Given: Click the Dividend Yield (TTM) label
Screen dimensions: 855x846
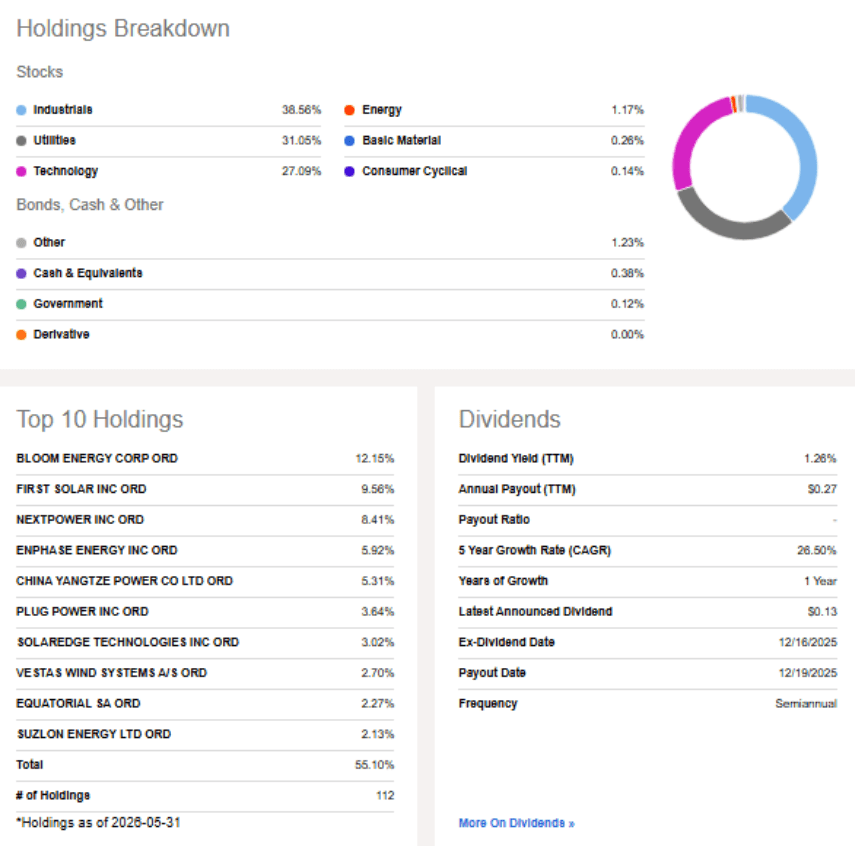Looking at the screenshot, I should tap(516, 458).
